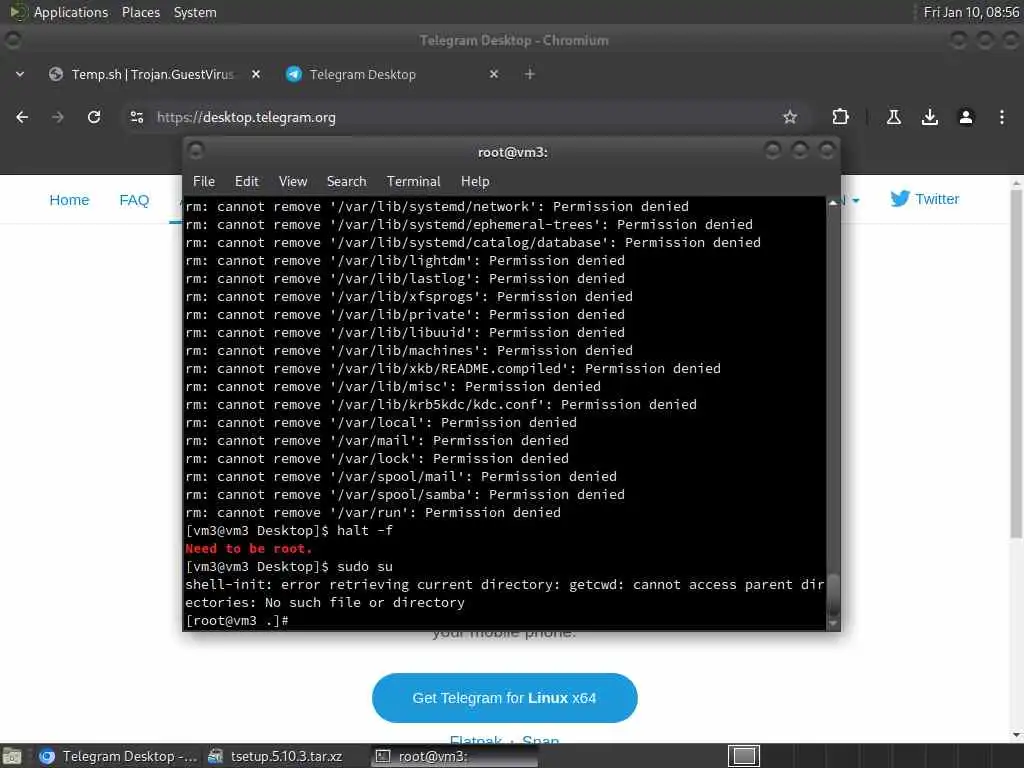
Task: Open terminal Search menu
Action: tap(347, 182)
